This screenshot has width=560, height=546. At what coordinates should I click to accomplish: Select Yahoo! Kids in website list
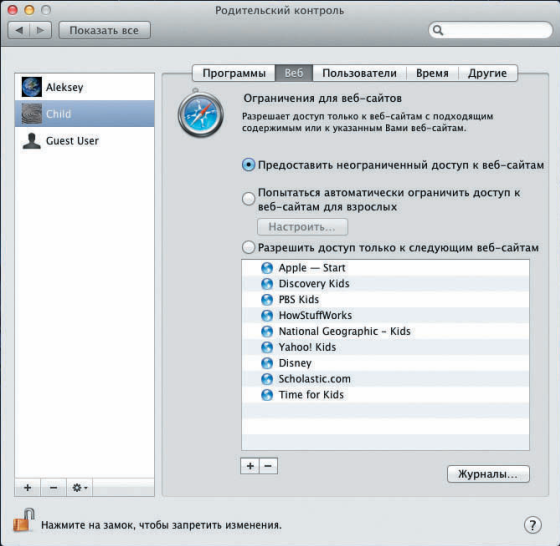[385, 347]
